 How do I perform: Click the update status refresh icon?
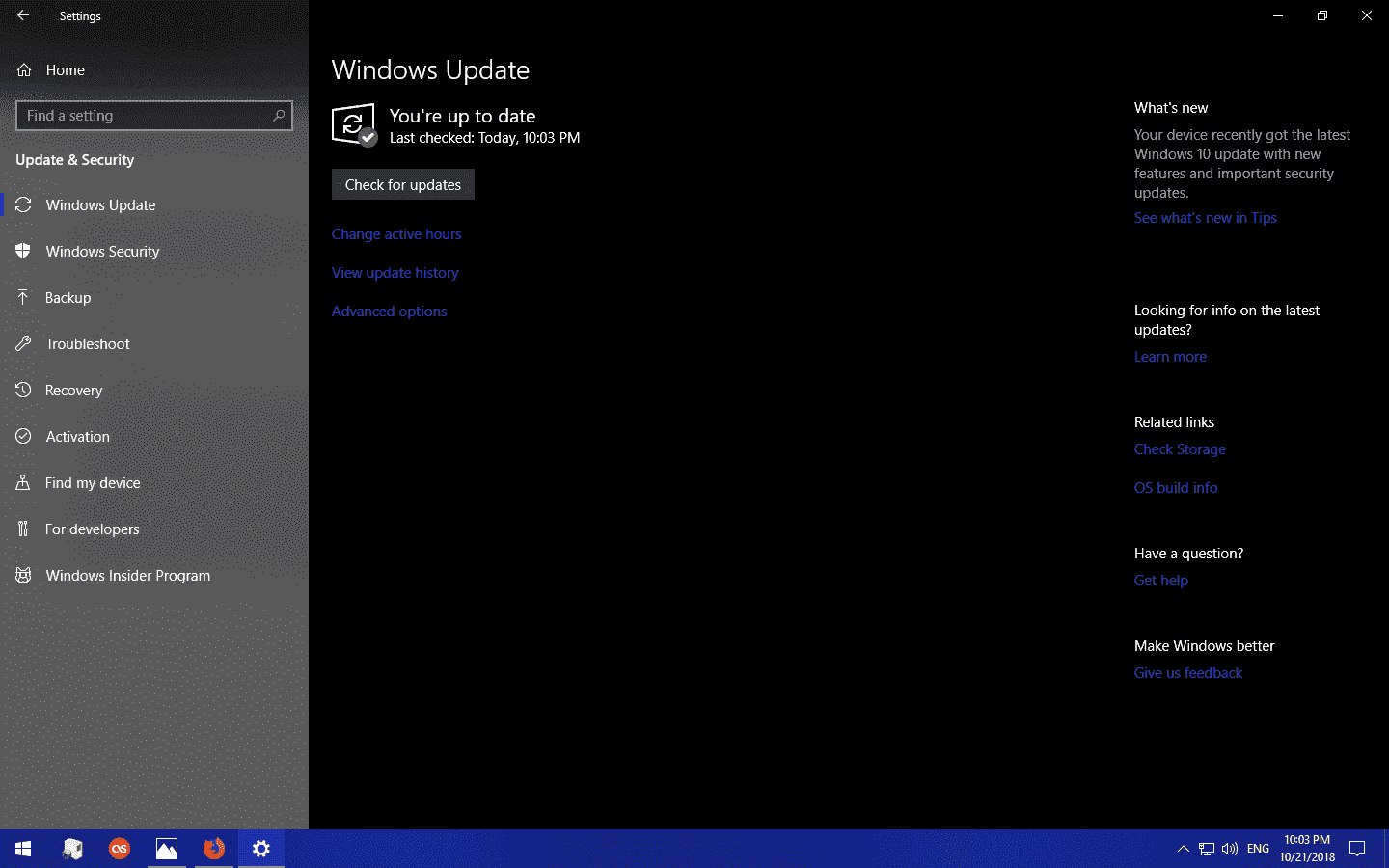354,125
